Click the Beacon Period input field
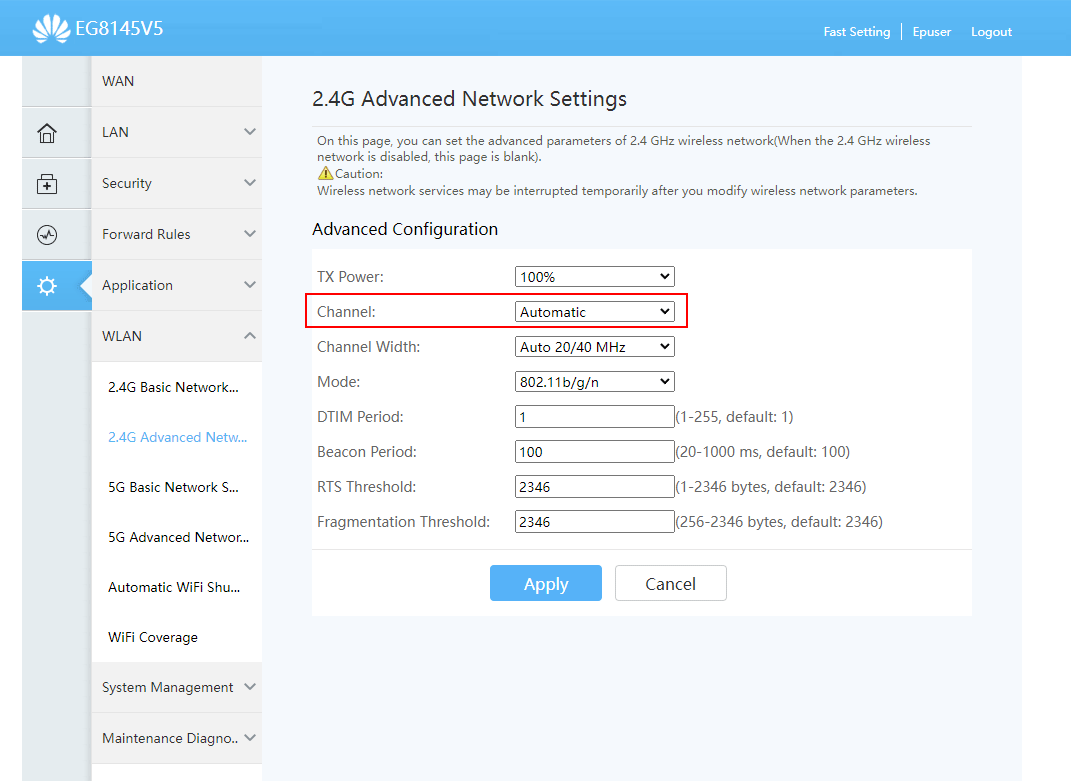The height and width of the screenshot is (781, 1071). point(594,452)
